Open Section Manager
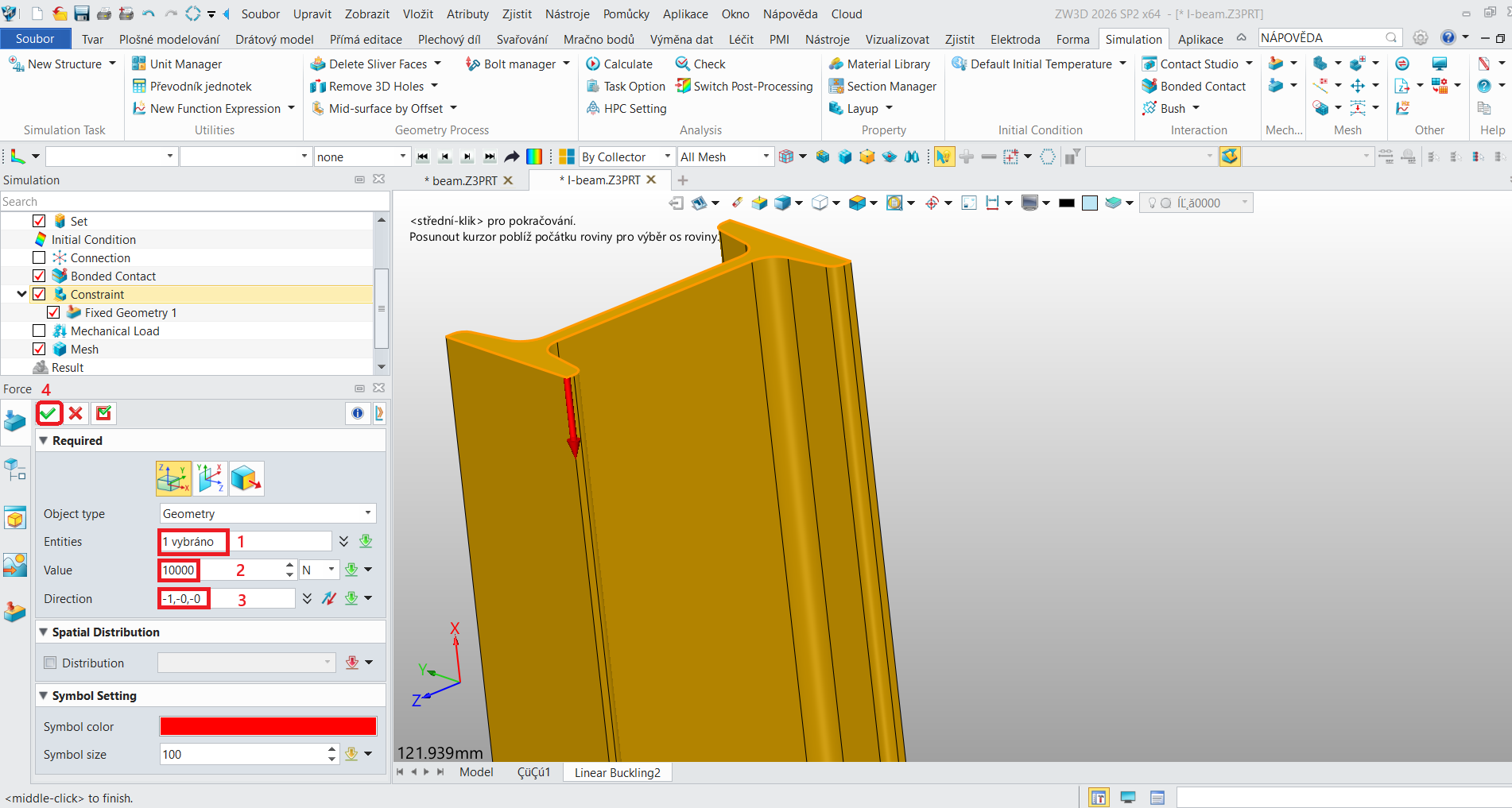1512x808 pixels. point(882,86)
